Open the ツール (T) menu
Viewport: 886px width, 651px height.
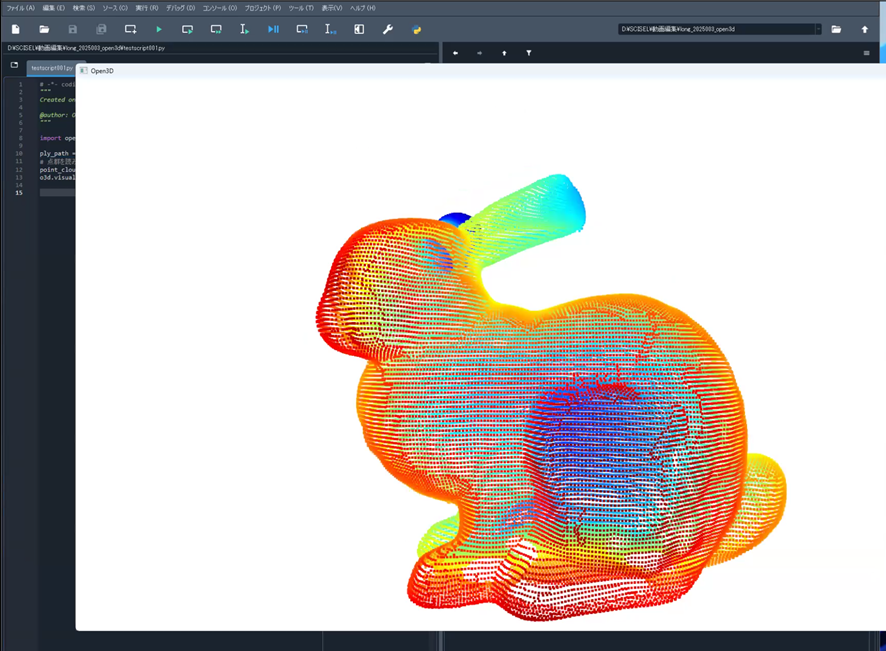301,8
